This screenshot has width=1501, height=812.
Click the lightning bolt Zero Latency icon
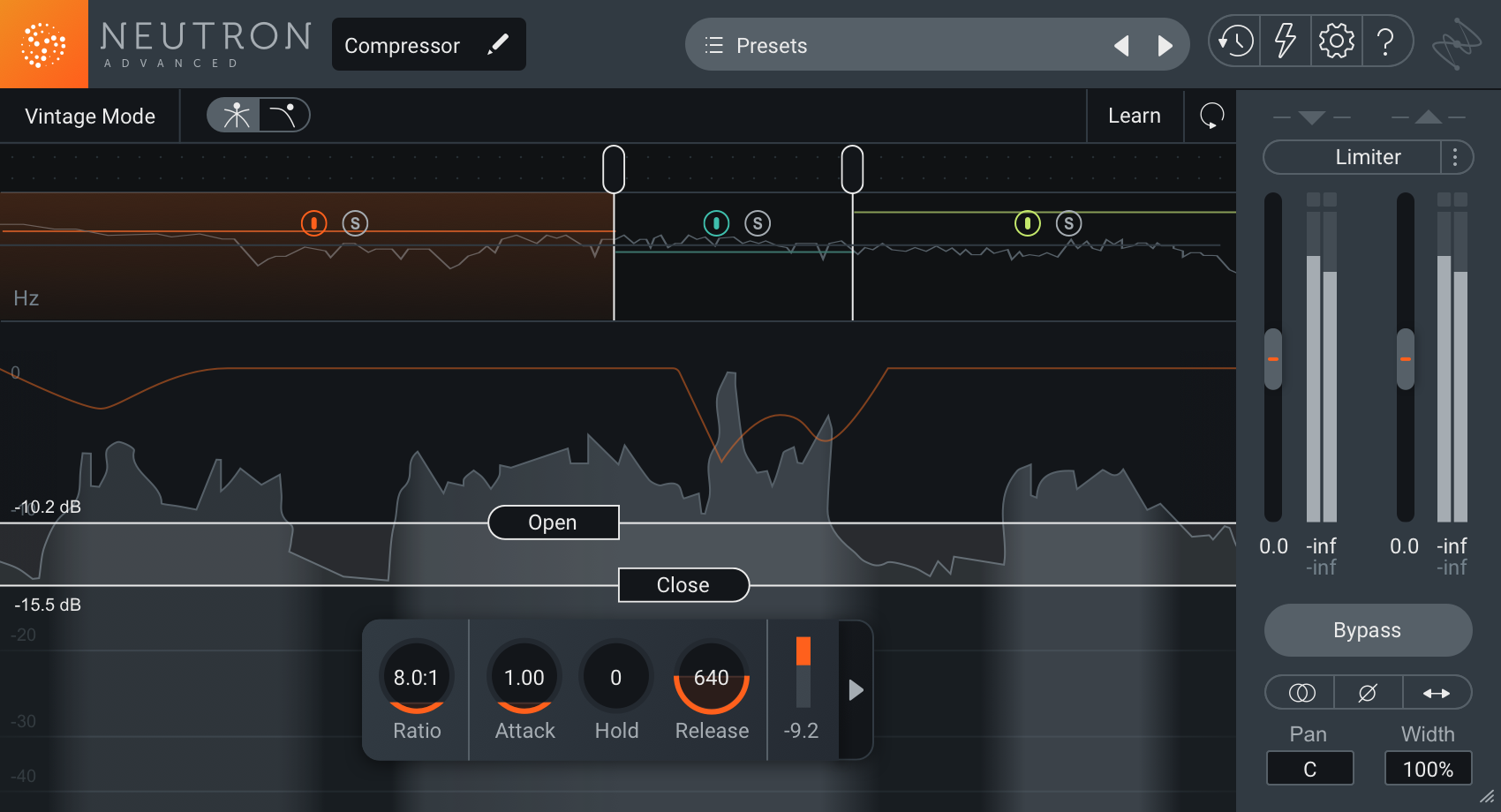click(1285, 41)
